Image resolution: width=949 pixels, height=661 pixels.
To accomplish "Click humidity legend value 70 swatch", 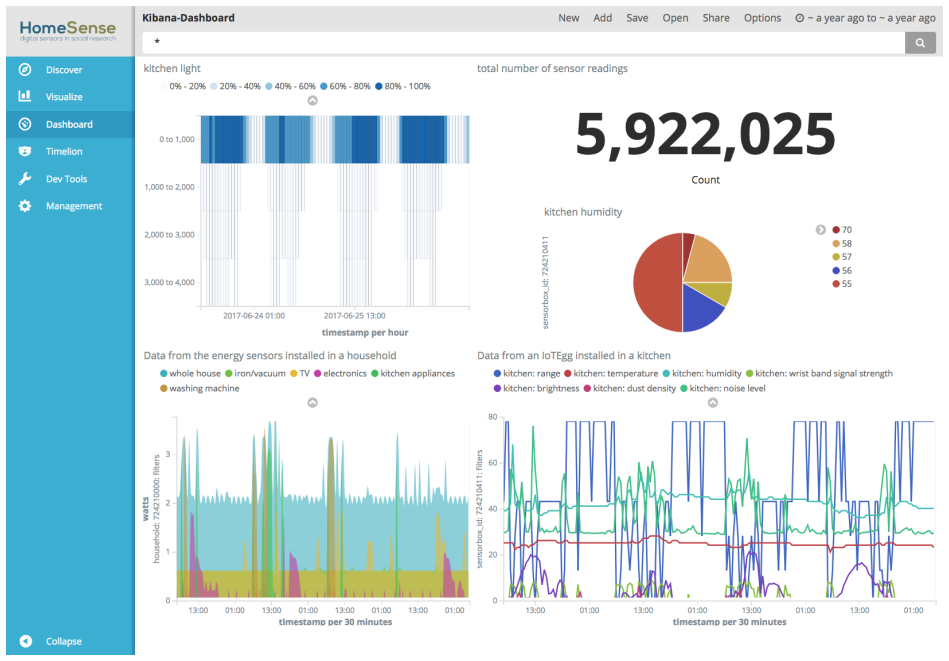I will click(836, 230).
